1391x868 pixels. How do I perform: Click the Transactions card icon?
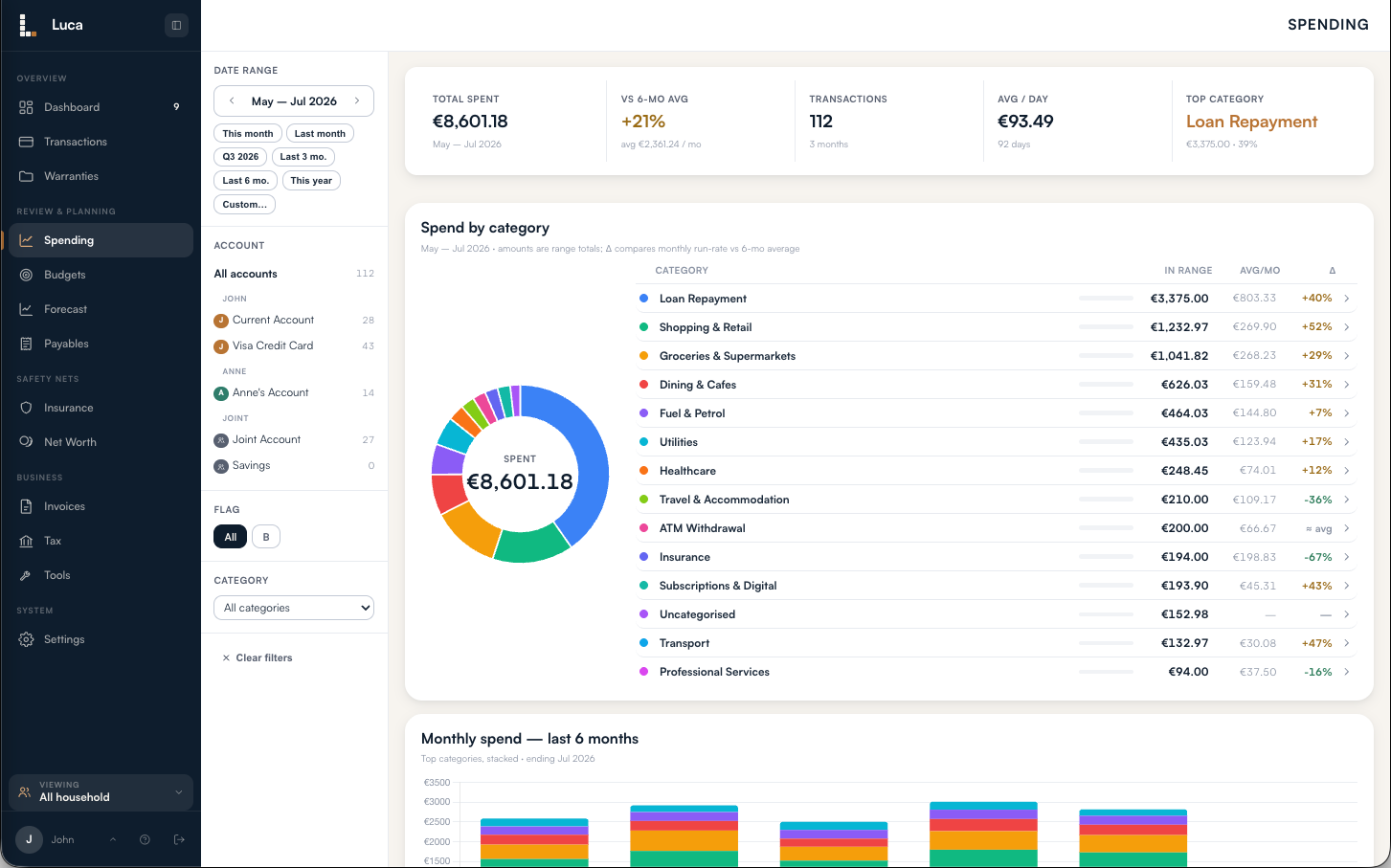click(26, 142)
